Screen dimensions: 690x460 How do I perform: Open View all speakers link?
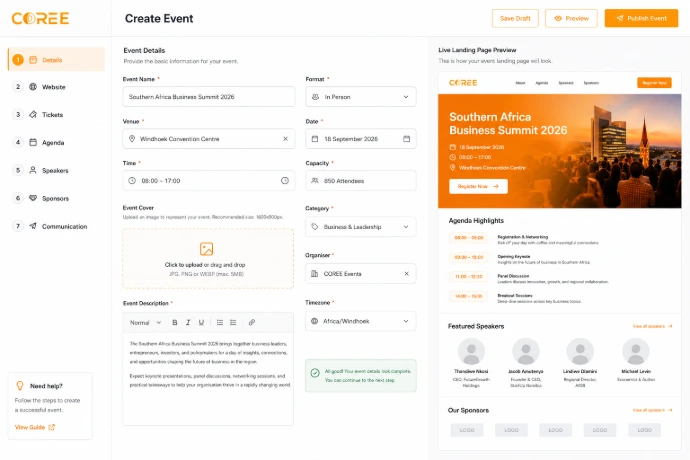point(652,326)
